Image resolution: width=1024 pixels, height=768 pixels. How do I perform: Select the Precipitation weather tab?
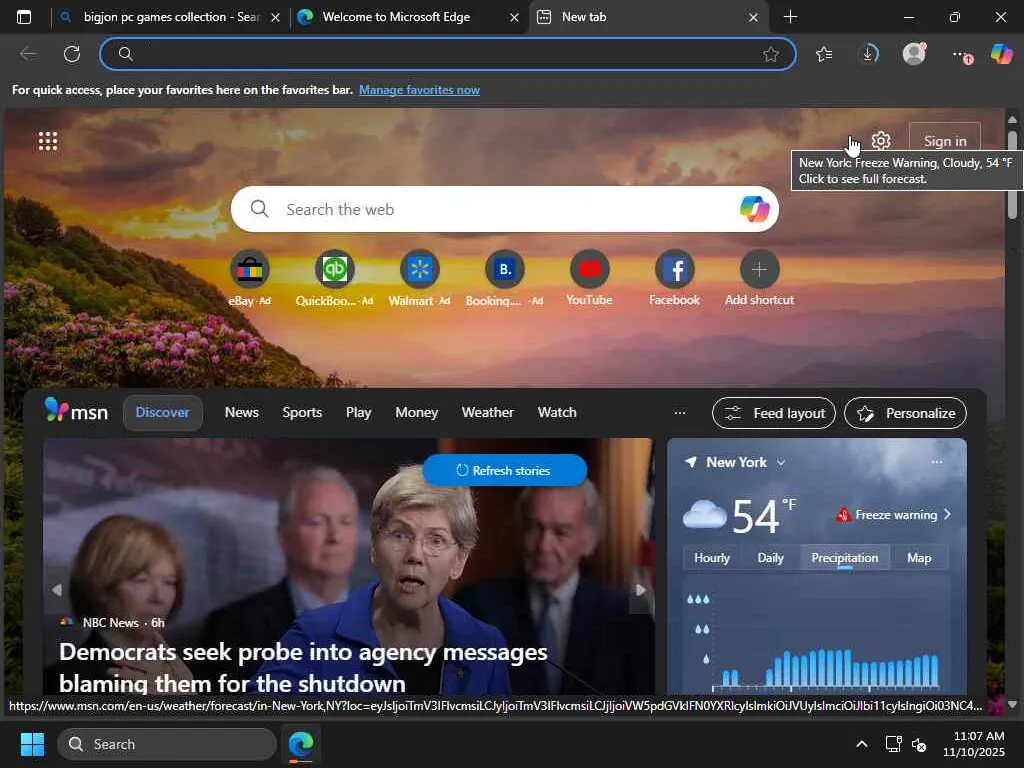[844, 558]
